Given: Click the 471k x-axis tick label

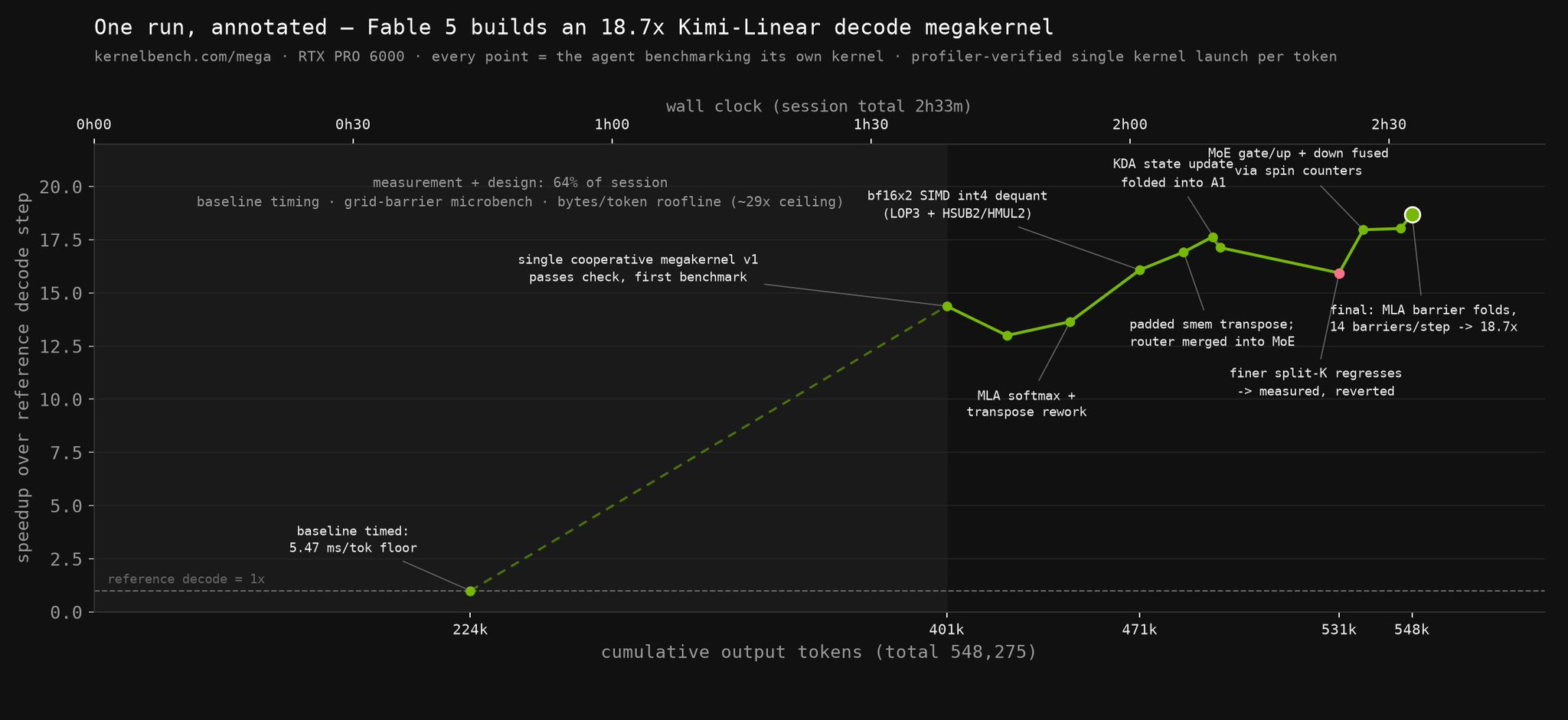Looking at the screenshot, I should tap(1139, 630).
